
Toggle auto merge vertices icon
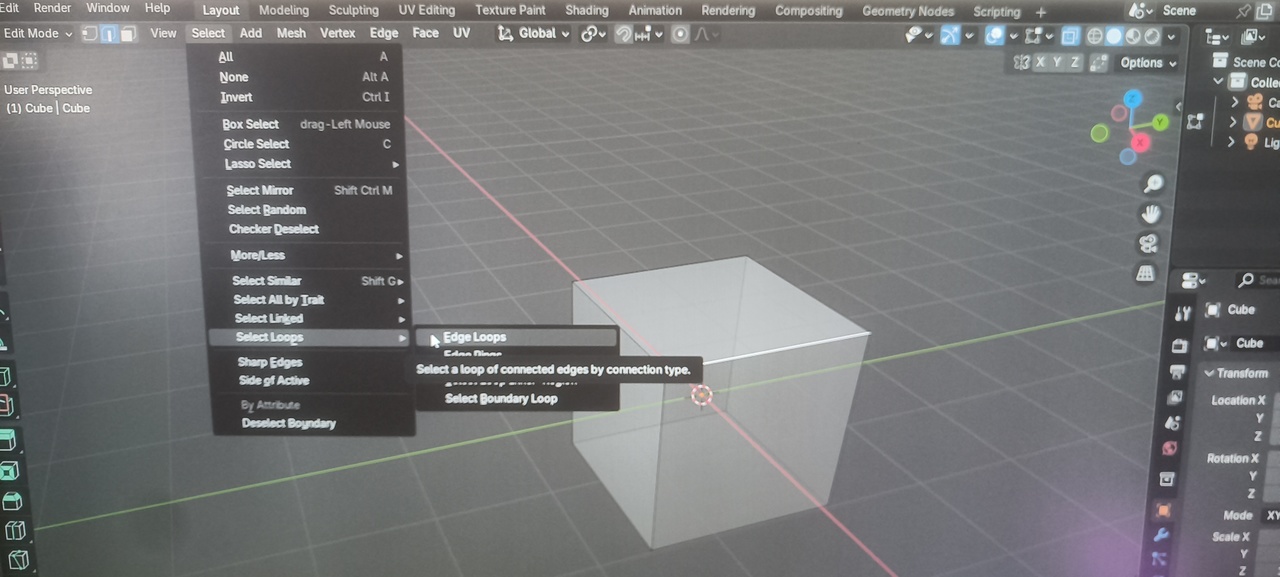1099,62
